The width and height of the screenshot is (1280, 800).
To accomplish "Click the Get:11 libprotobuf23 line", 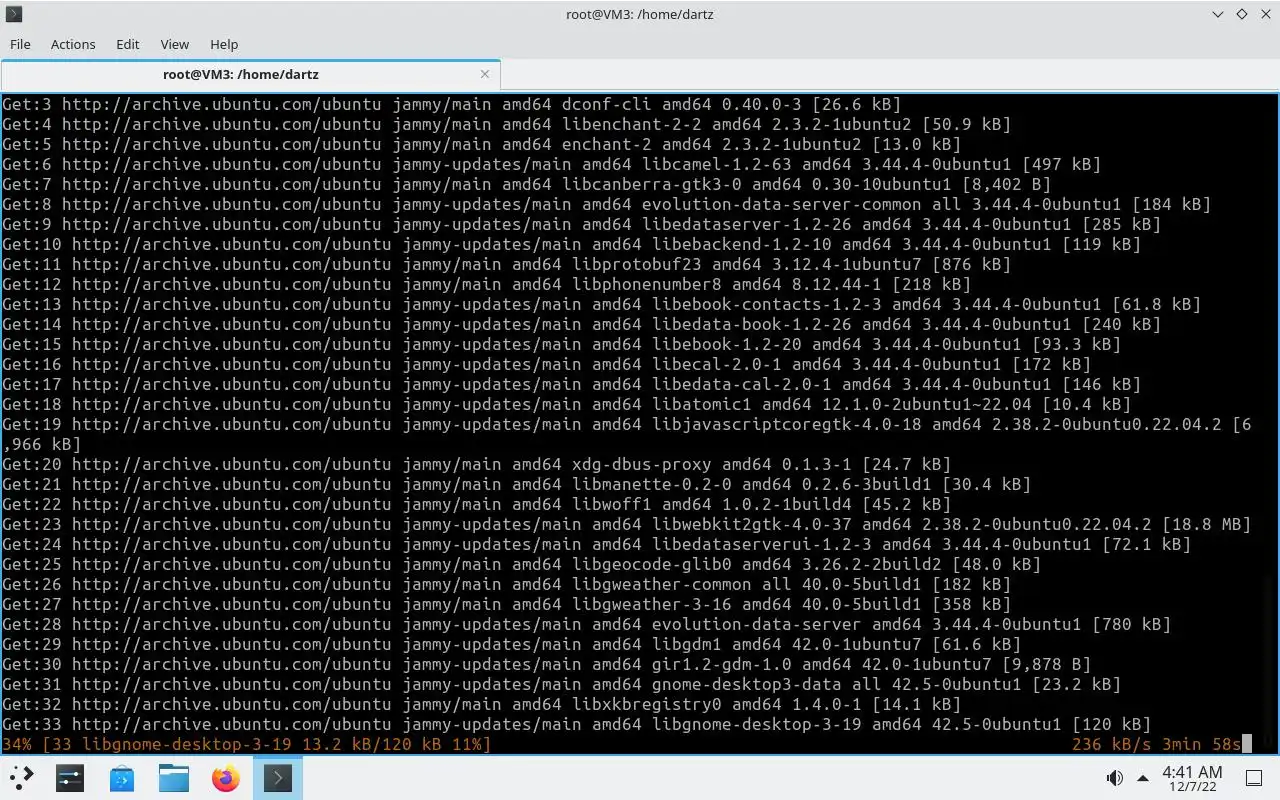I will pos(506,264).
